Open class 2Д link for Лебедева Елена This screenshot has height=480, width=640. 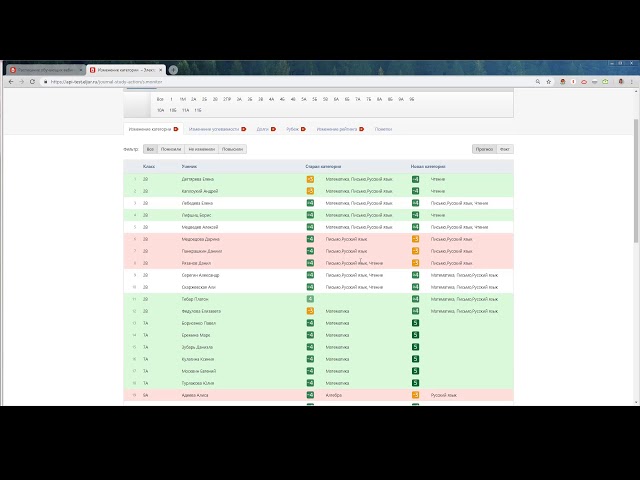(146, 203)
